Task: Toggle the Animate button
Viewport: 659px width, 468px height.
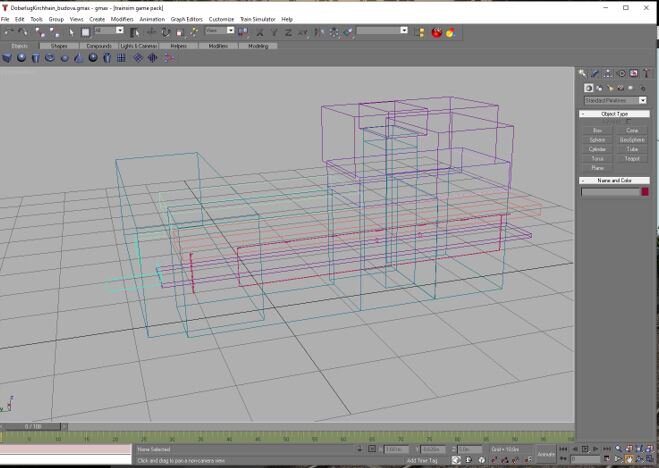Action: click(x=546, y=454)
